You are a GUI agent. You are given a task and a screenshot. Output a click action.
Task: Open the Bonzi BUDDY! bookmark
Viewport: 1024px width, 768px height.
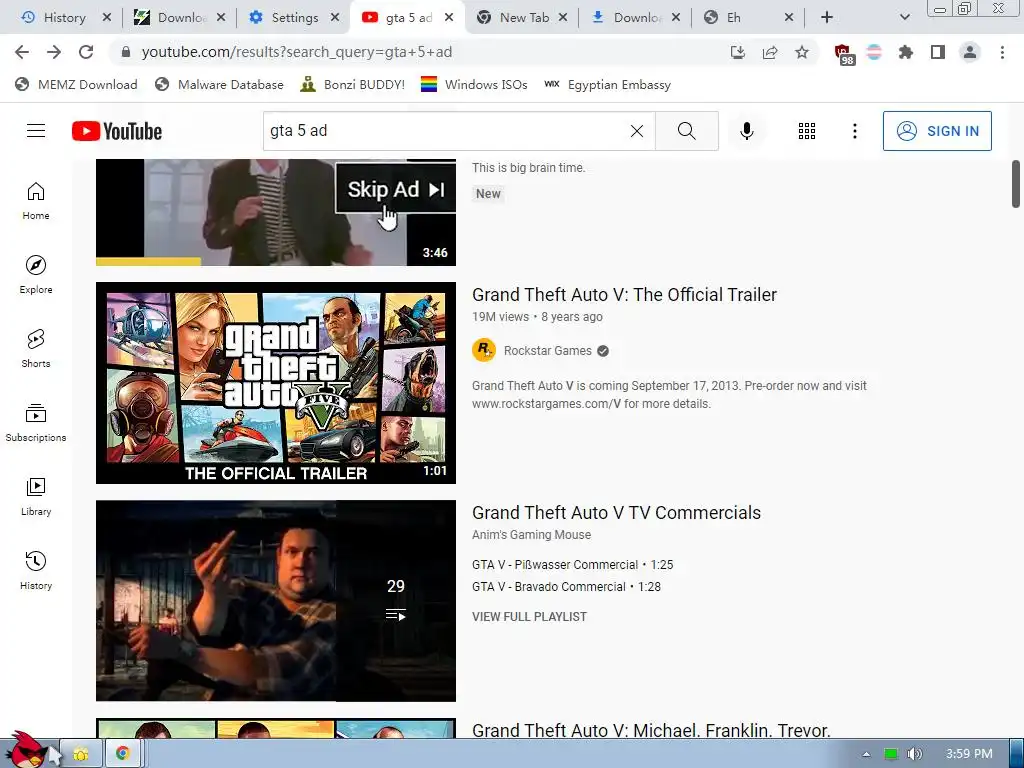click(353, 84)
